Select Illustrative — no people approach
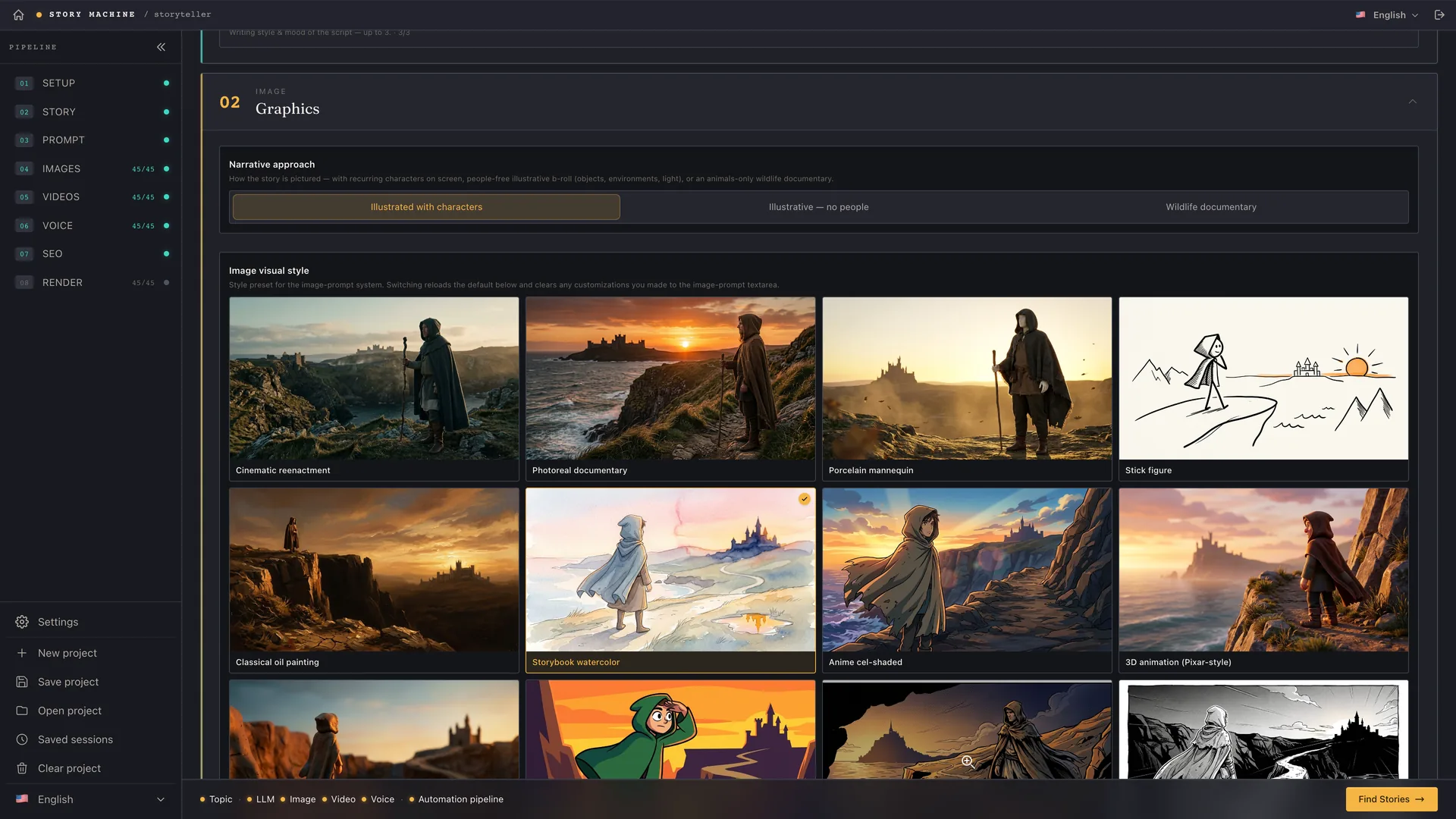Screen dimensions: 1456x819 (818, 207)
